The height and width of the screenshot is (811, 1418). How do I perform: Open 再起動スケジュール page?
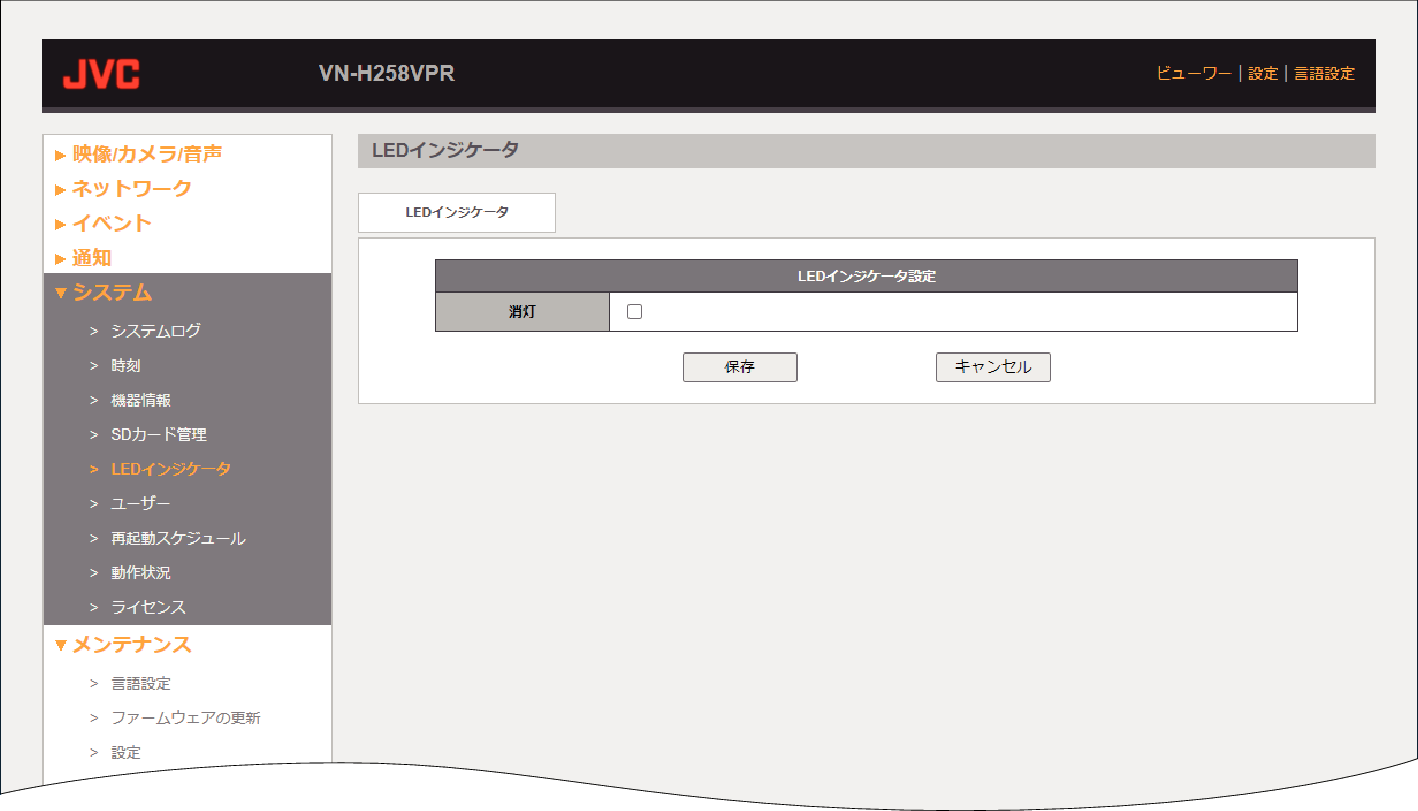tap(178, 538)
